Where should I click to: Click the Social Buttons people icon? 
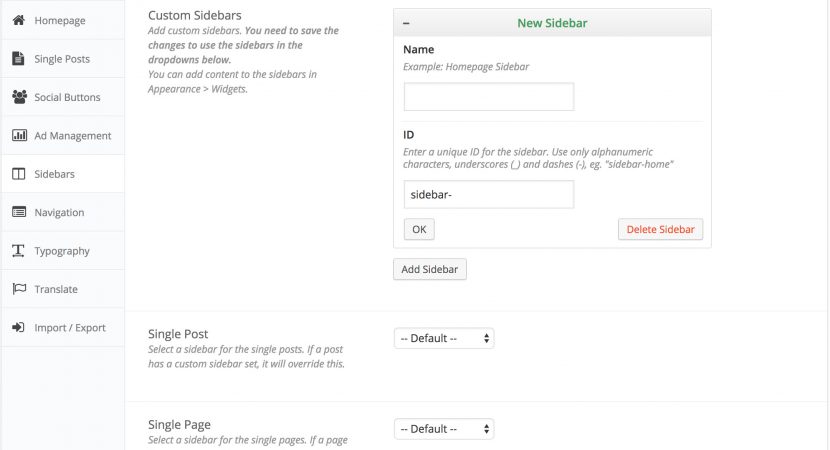point(19,97)
